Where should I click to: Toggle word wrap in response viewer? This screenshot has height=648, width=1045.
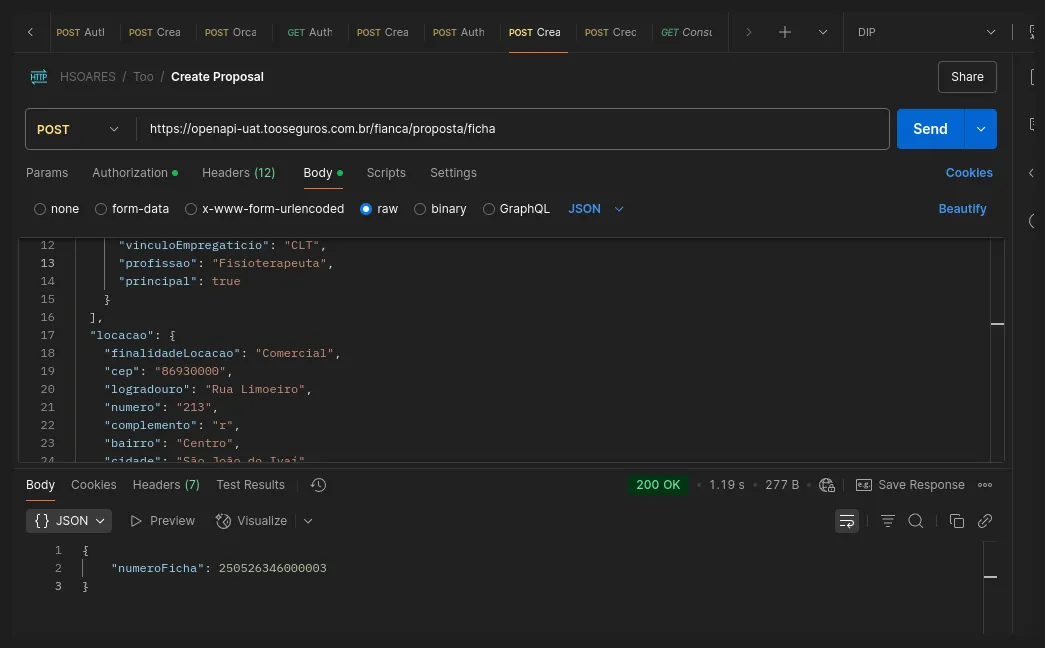pyautogui.click(x=847, y=521)
